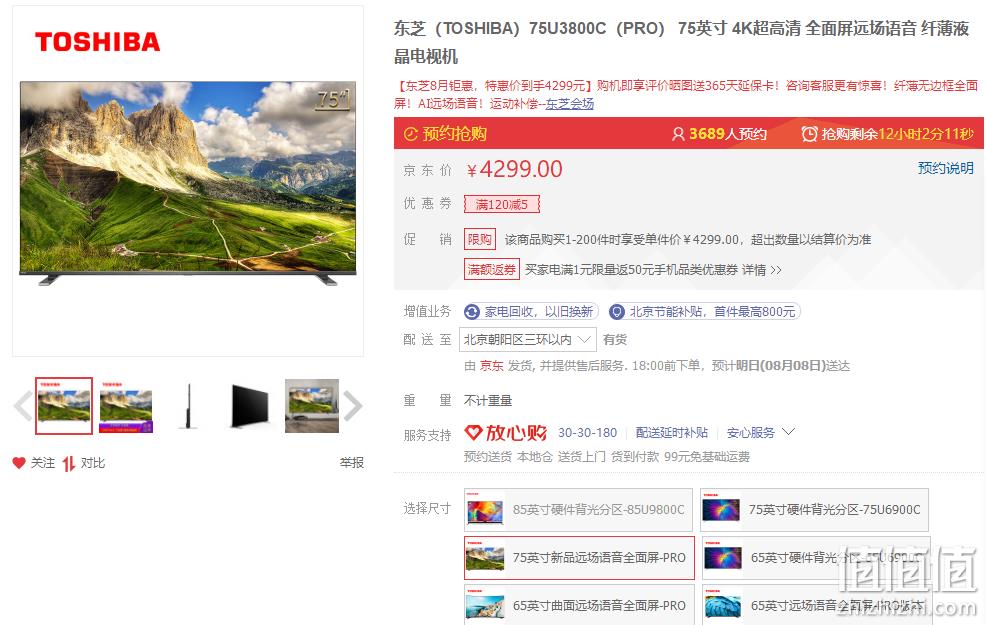986x625 pixels.
Task: Open the delivery area dropdown 北京朝阳区三环以内
Action: click(x=528, y=340)
